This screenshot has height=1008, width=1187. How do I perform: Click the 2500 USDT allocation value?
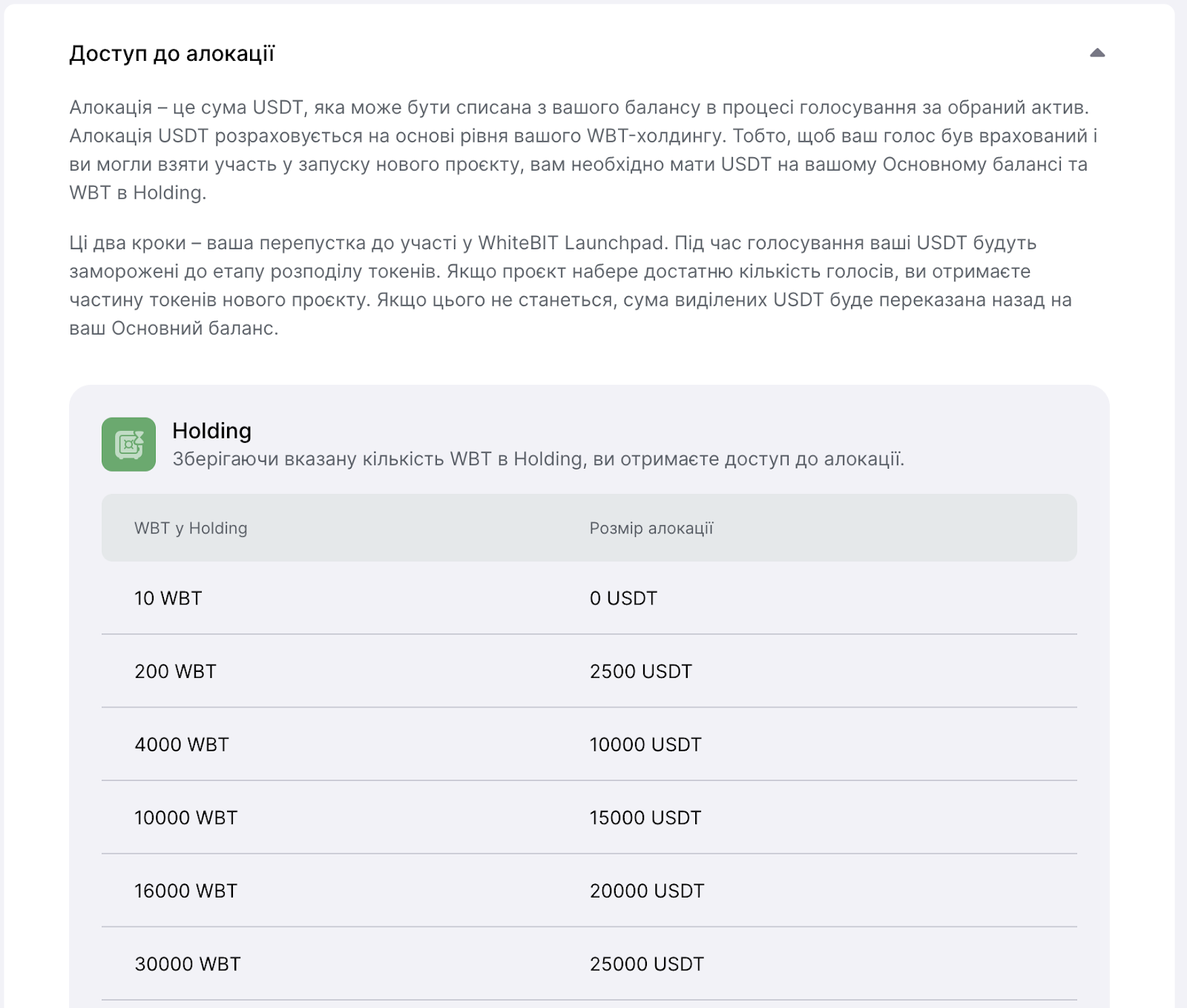pos(640,671)
